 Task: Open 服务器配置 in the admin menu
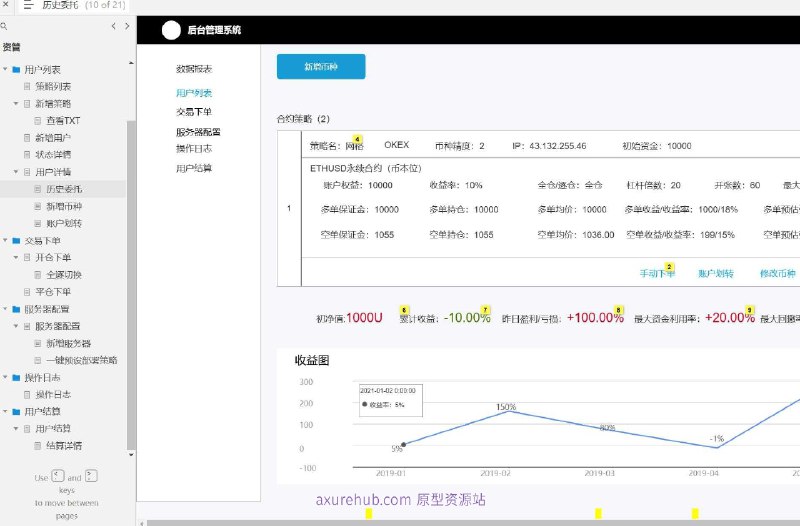point(198,132)
